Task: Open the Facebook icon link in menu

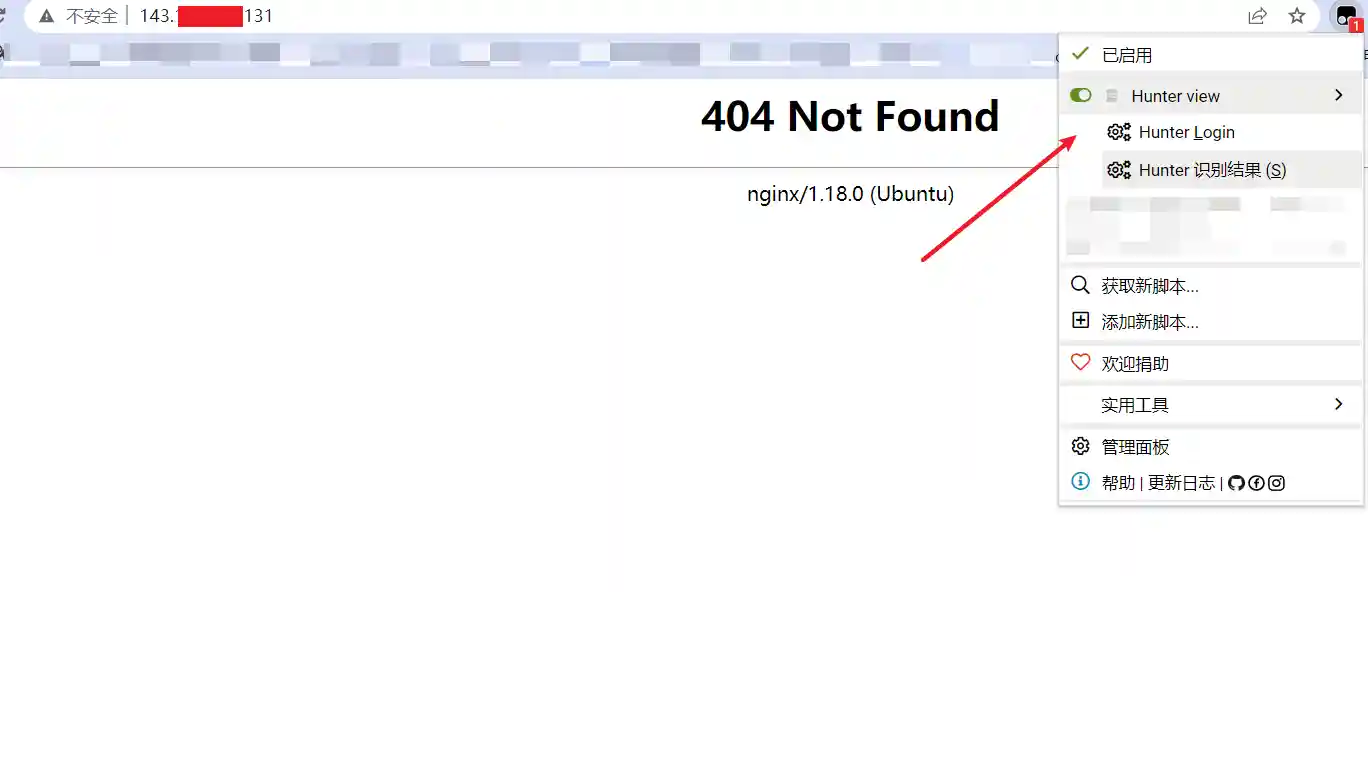Action: [x=1256, y=483]
